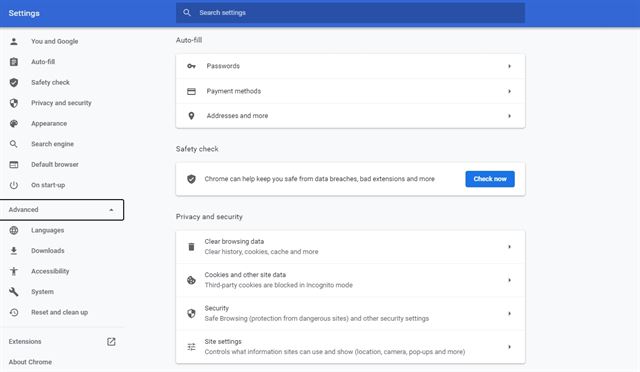
Task: Click the Safe Browsing description text
Action: 317,319
